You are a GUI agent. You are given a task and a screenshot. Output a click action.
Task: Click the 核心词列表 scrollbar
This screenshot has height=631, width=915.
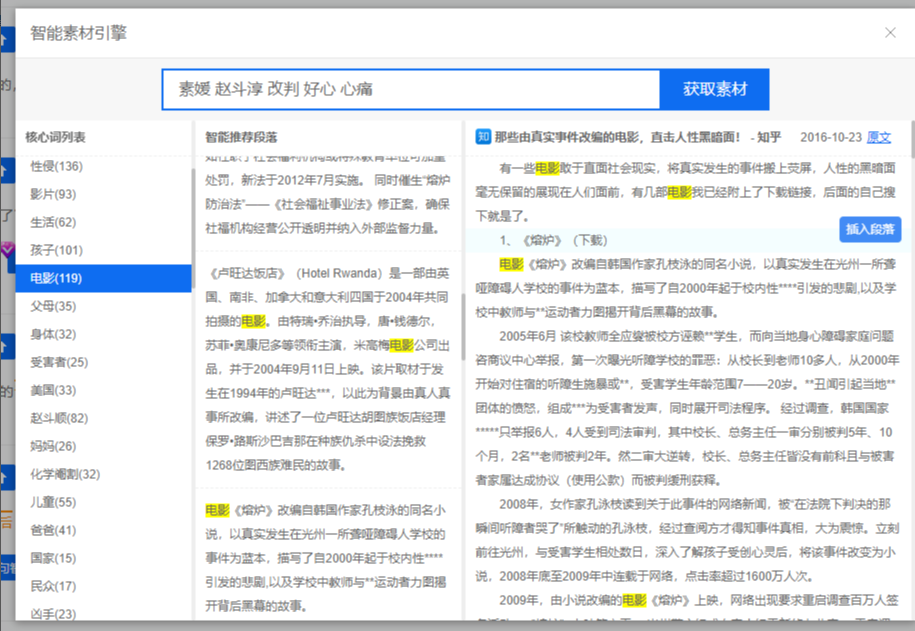(193, 228)
